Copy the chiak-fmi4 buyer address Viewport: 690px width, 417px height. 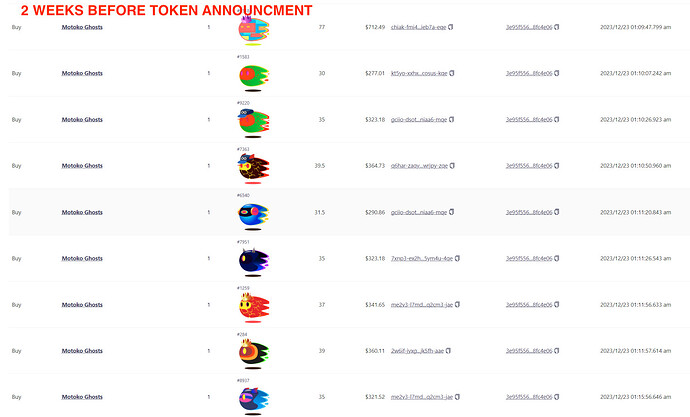pyautogui.click(x=451, y=27)
